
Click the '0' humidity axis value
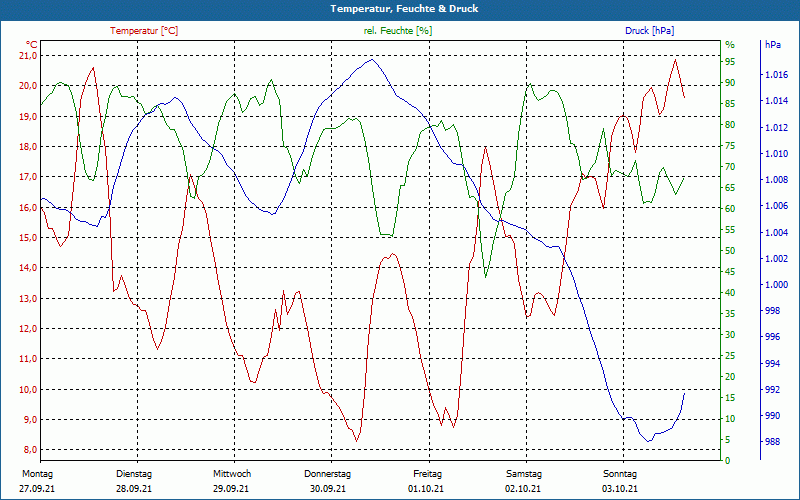click(x=728, y=461)
